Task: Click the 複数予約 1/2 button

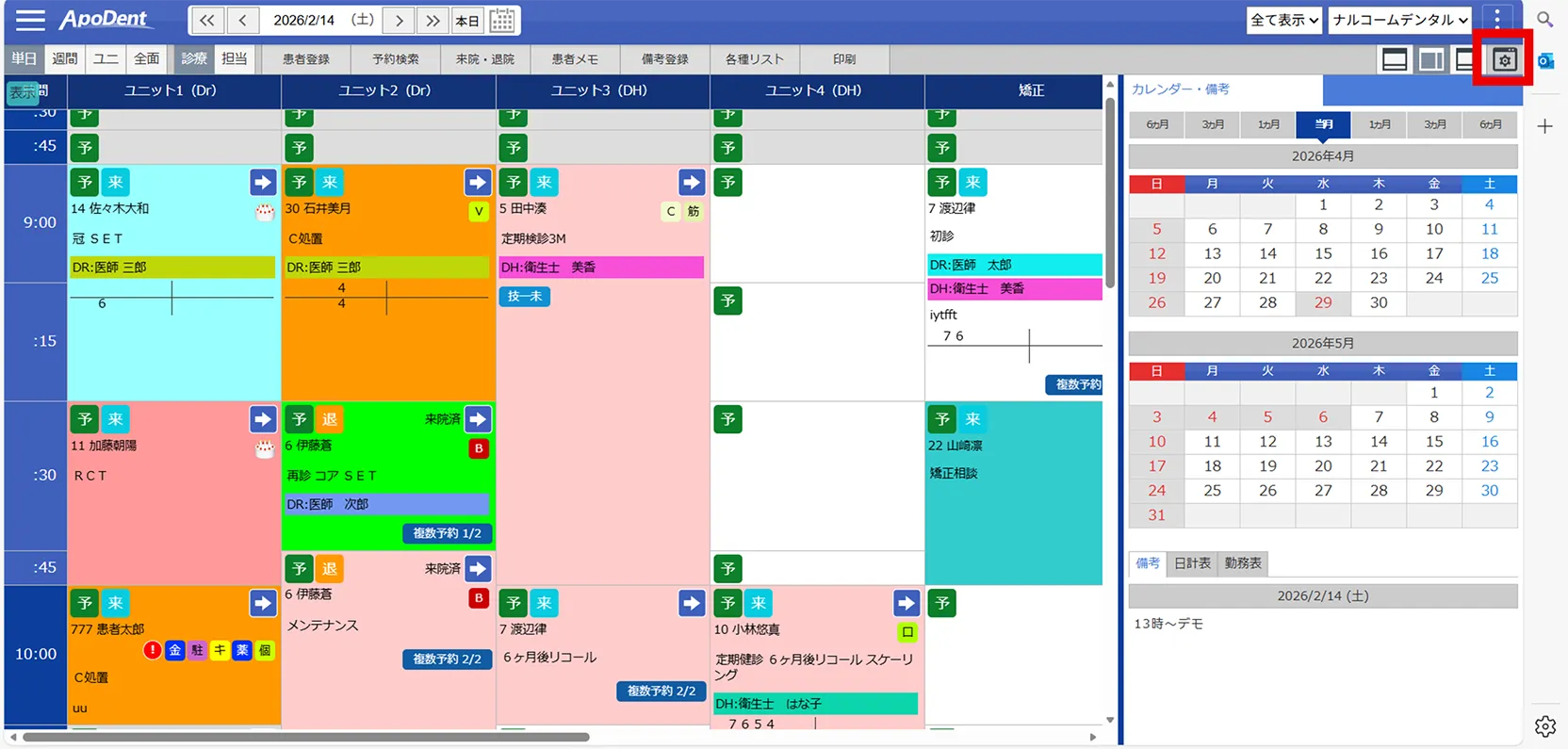Action: pyautogui.click(x=447, y=533)
